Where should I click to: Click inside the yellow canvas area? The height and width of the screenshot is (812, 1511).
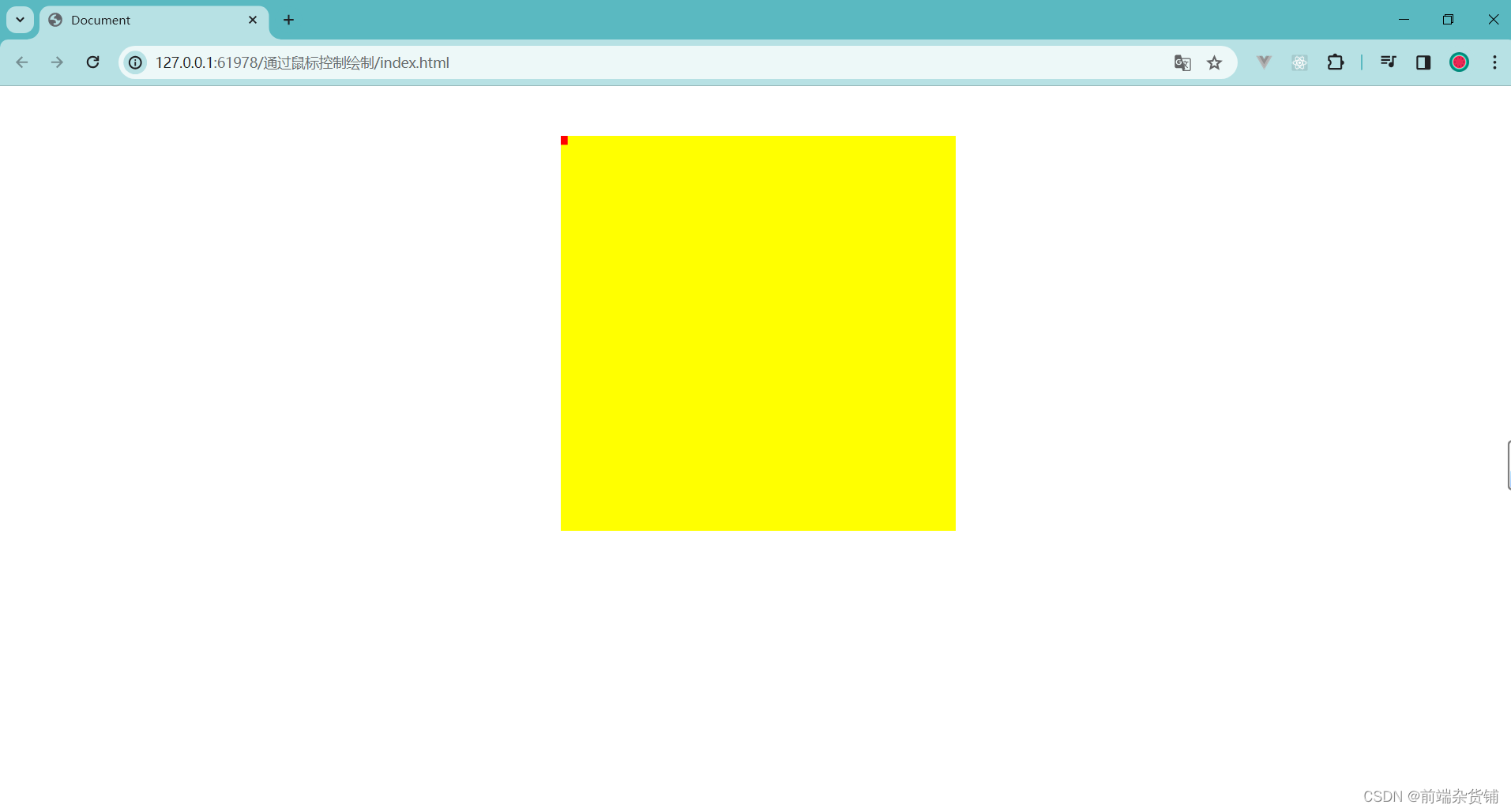coord(758,333)
